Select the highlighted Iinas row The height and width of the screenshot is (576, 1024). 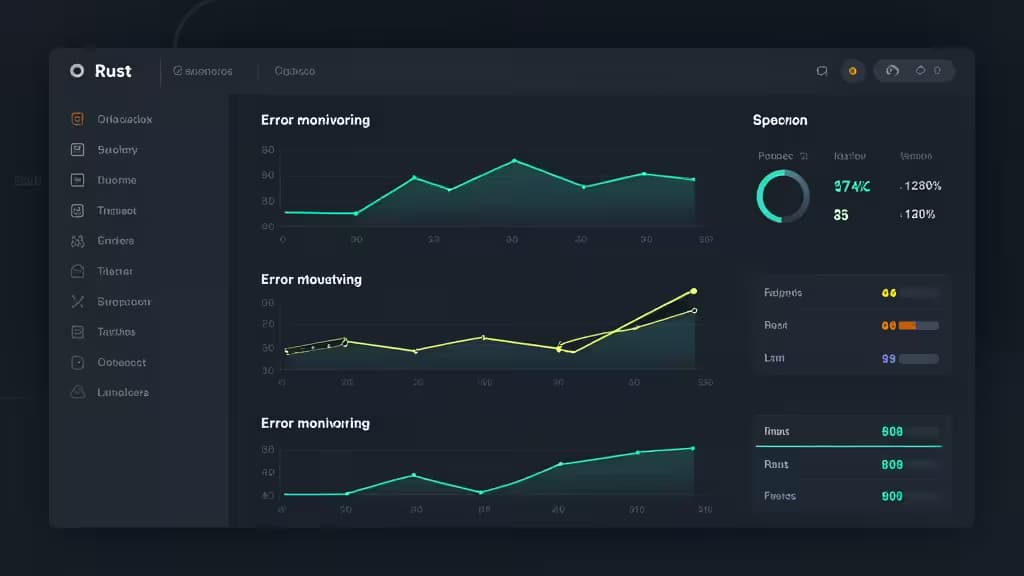[x=849, y=432]
